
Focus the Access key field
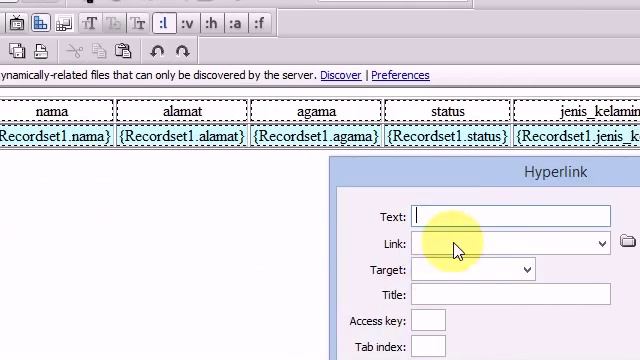(x=428, y=320)
